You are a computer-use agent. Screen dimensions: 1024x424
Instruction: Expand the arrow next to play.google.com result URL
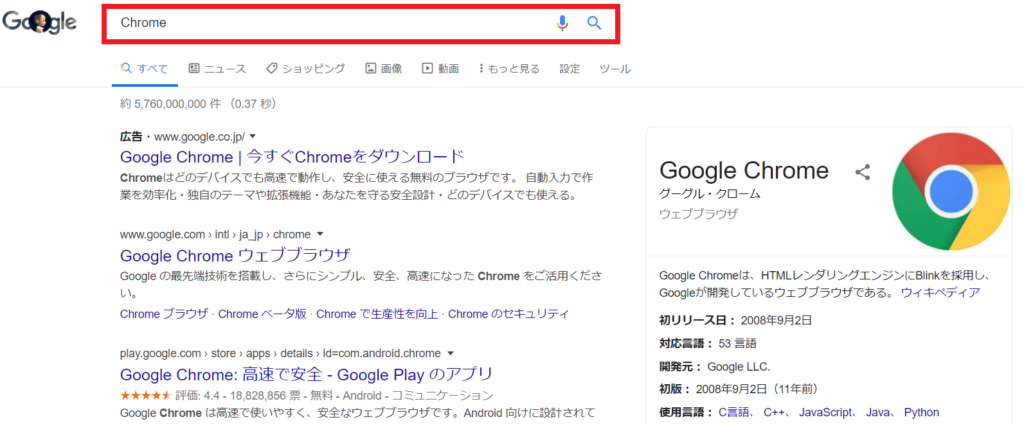tap(451, 353)
